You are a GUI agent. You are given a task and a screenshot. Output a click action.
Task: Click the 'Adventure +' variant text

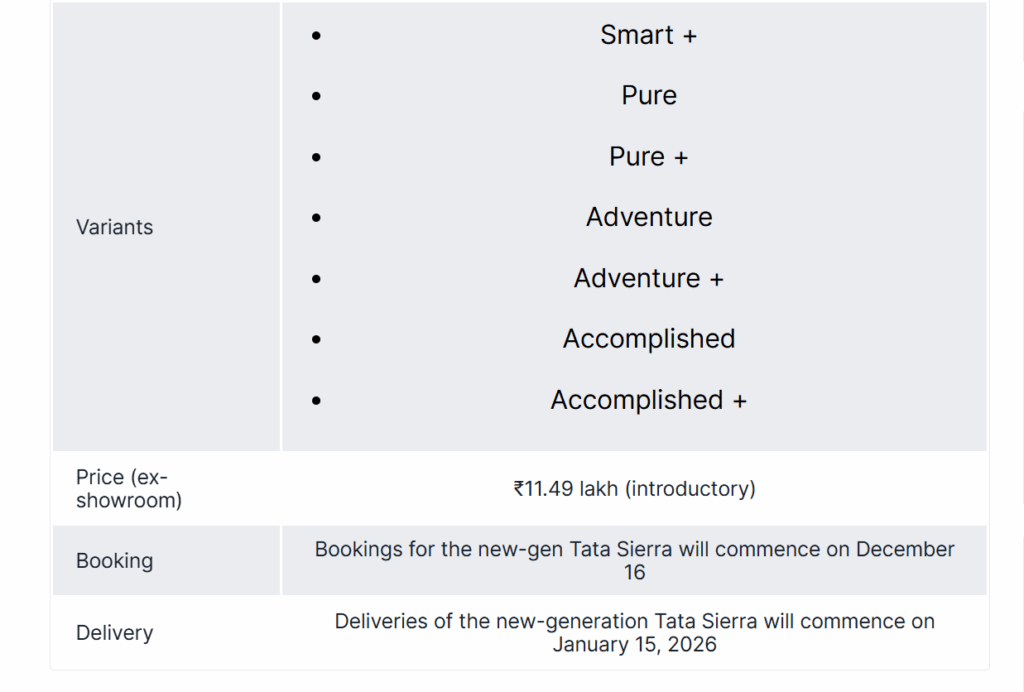point(648,278)
